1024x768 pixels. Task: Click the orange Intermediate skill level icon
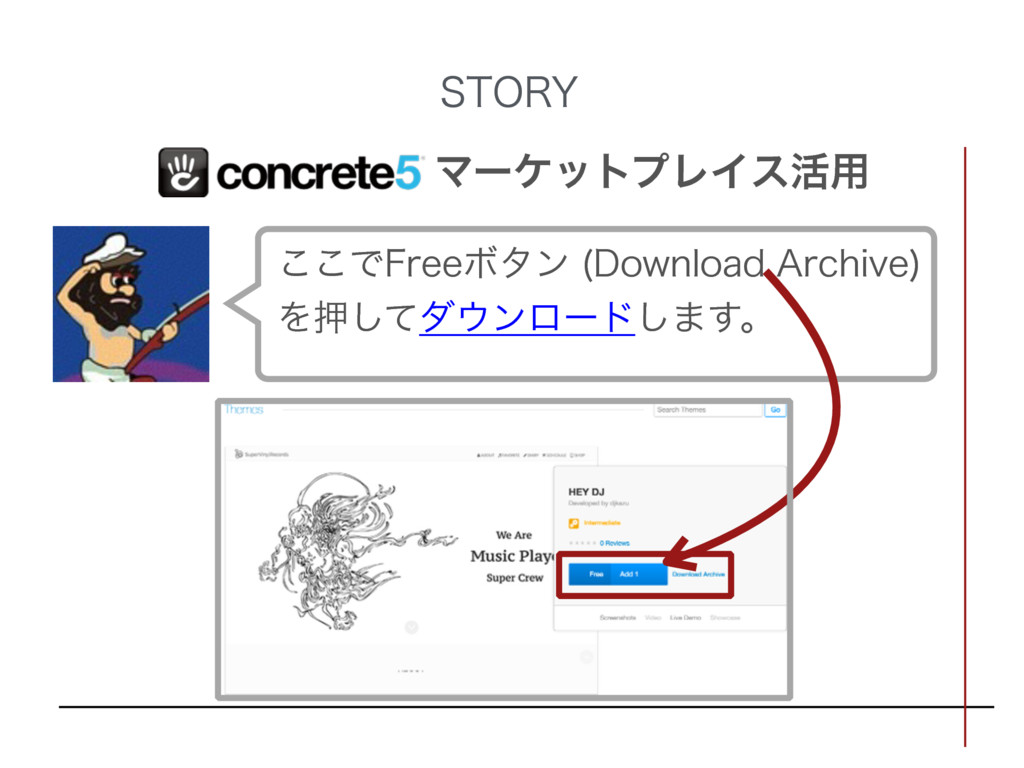[573, 523]
